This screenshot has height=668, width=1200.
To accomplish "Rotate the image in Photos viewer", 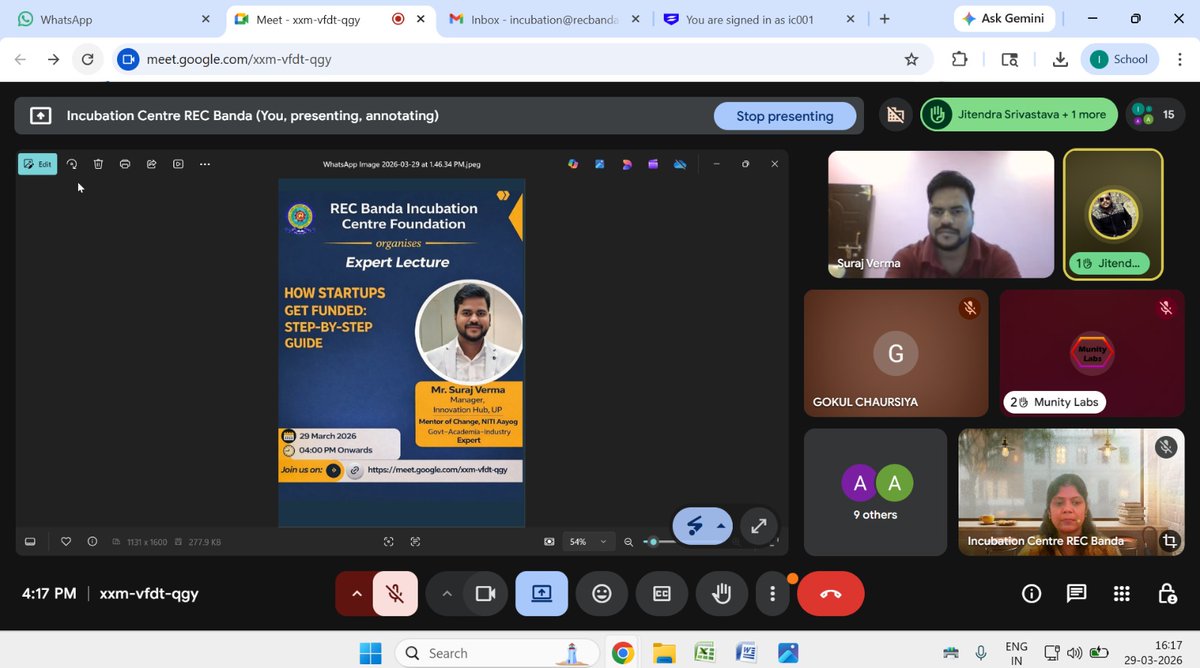I will click(x=72, y=164).
